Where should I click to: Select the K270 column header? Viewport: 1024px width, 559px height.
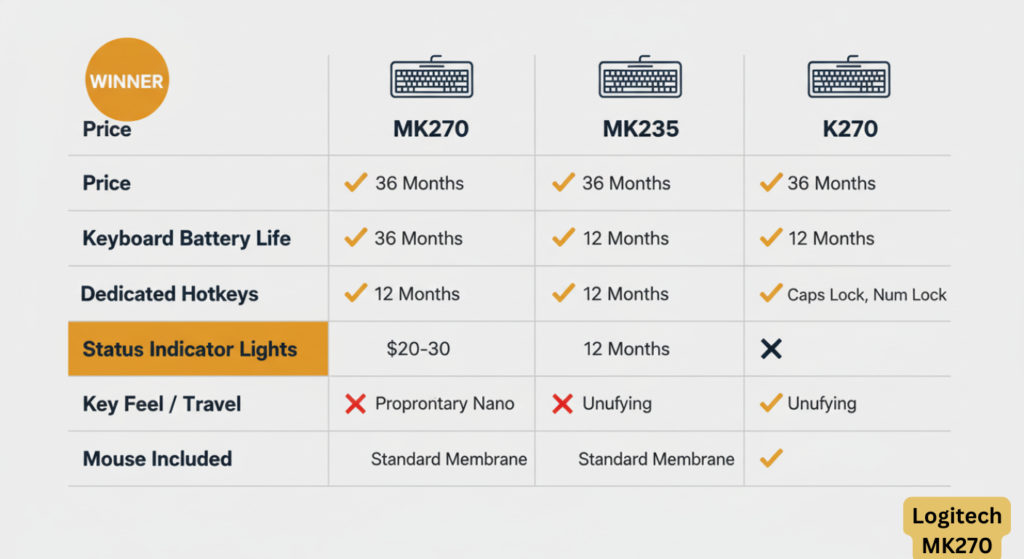click(848, 129)
